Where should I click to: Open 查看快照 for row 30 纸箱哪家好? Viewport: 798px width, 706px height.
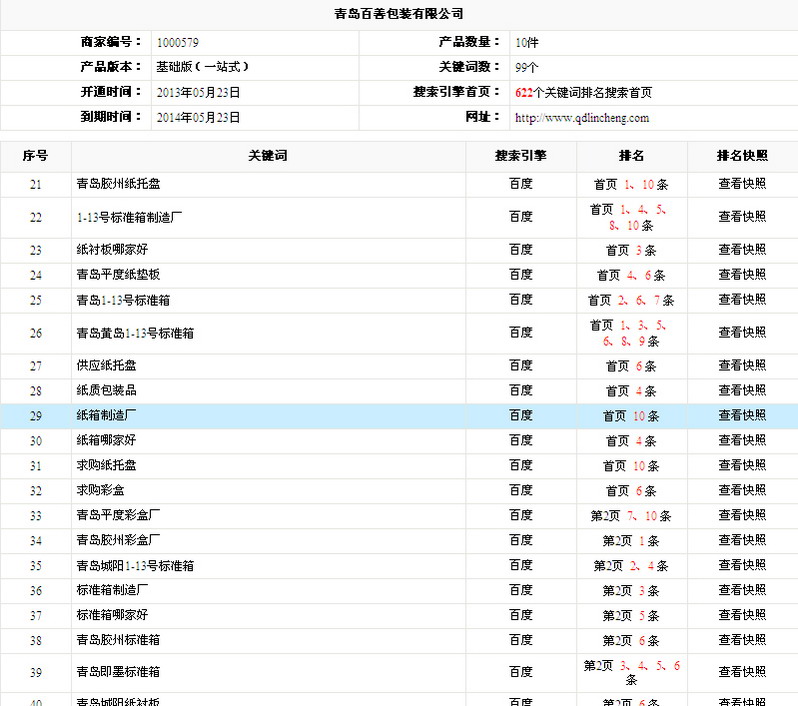(x=742, y=440)
